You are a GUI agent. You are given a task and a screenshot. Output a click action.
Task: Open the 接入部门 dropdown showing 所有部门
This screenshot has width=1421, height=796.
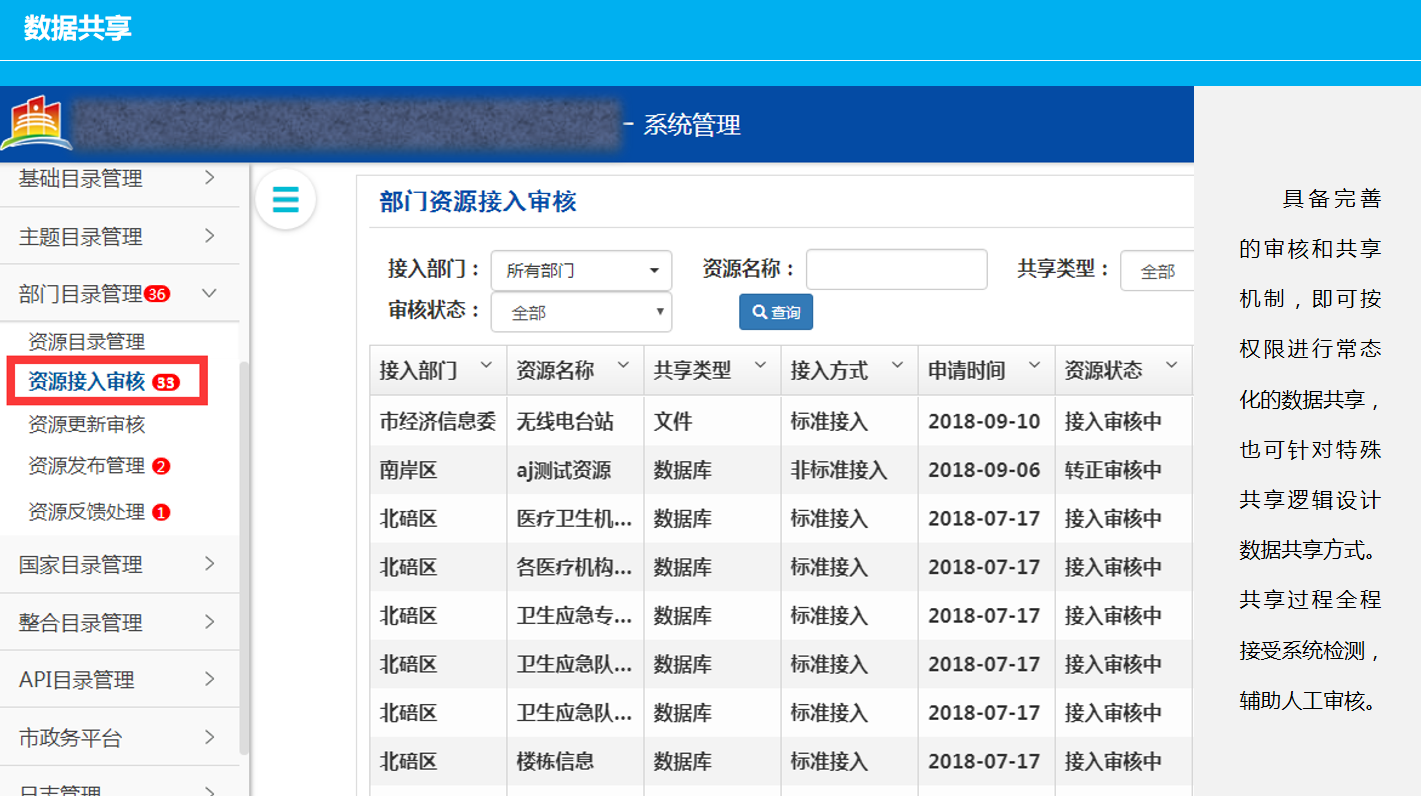(581, 270)
